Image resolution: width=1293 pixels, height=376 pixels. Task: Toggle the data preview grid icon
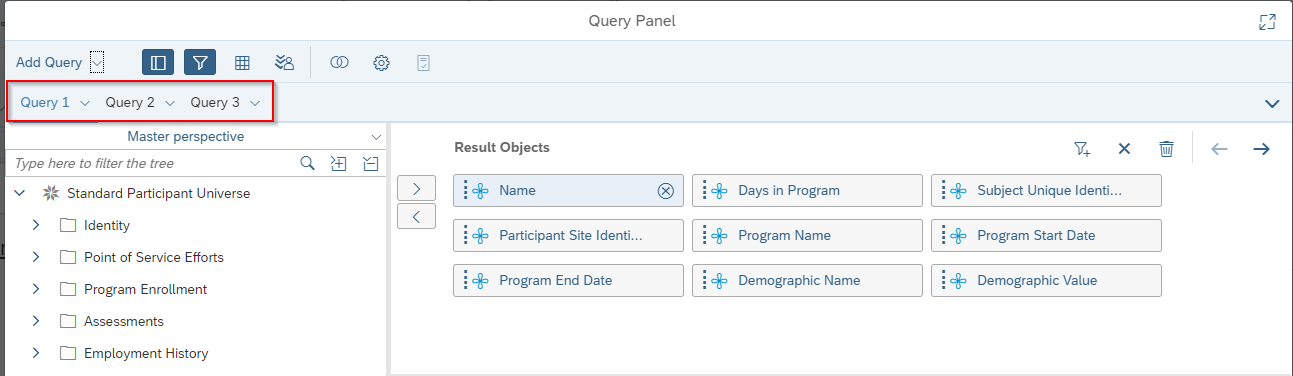(242, 62)
